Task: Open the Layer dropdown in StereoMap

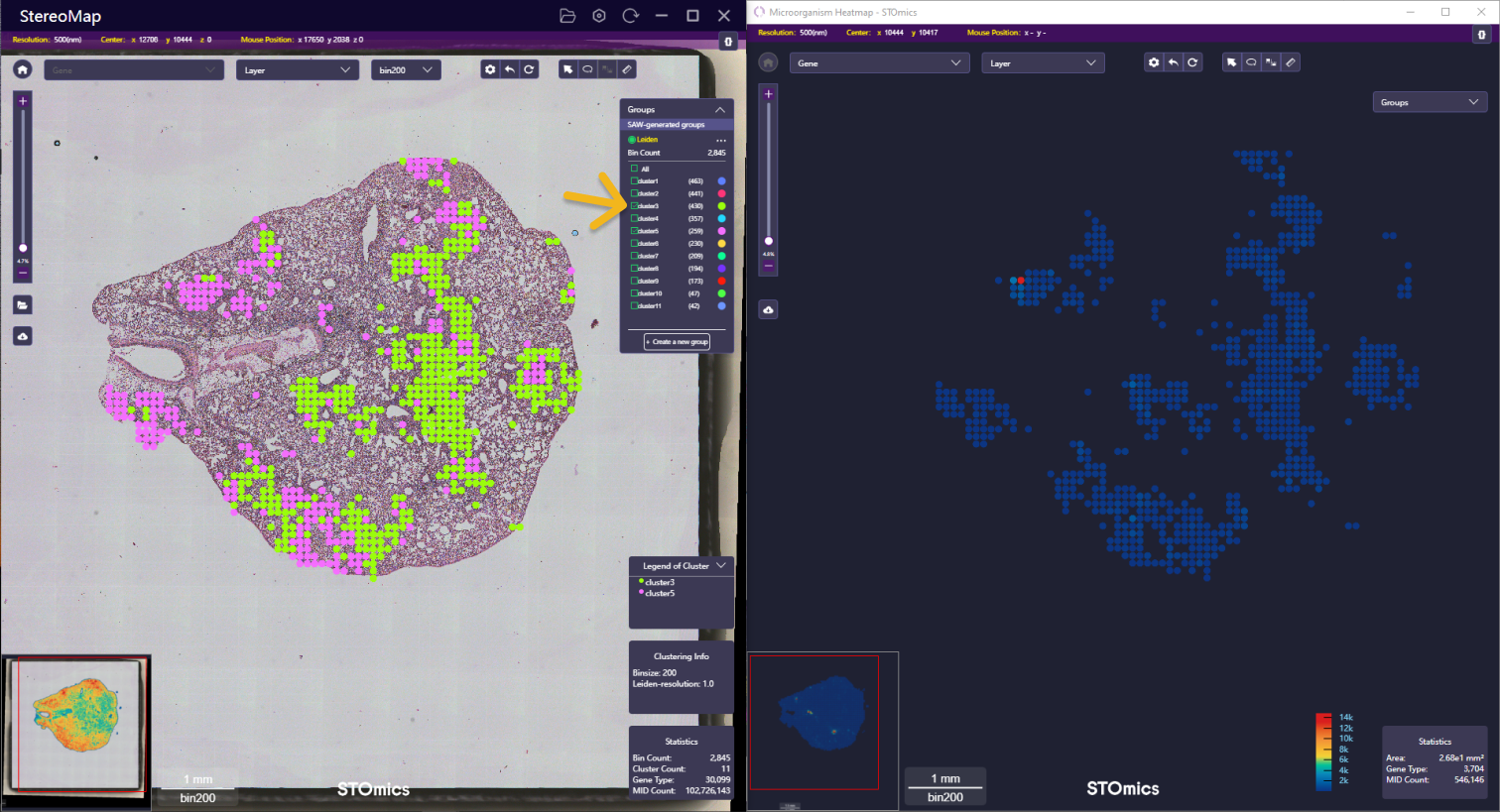Action: 297,70
